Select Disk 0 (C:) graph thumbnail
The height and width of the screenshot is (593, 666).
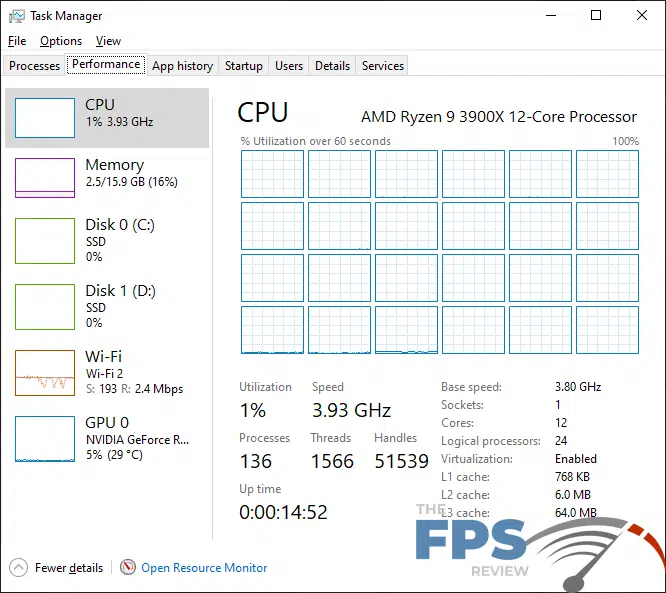coord(45,241)
